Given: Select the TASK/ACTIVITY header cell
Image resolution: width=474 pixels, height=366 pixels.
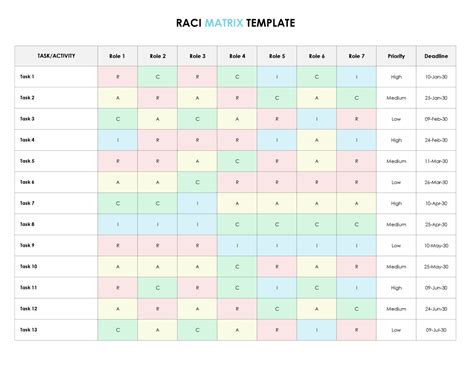Looking at the screenshot, I should coord(56,56).
